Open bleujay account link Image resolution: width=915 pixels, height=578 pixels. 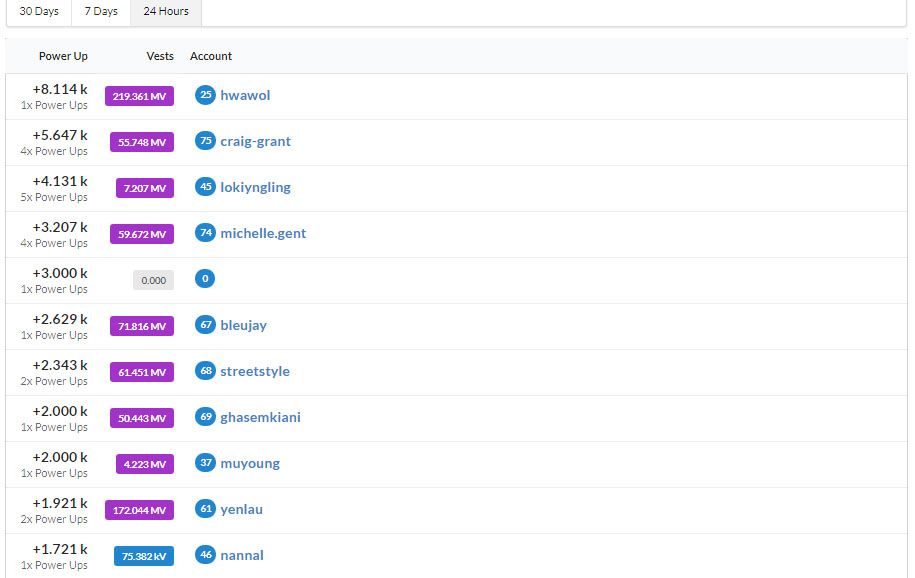tap(243, 325)
